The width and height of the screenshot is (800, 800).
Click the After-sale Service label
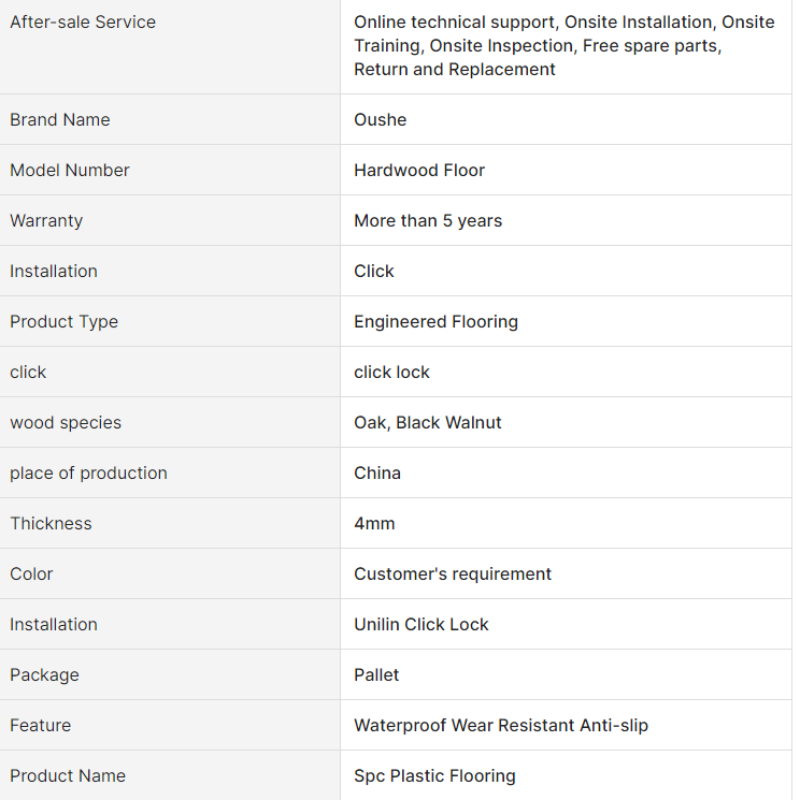point(83,22)
